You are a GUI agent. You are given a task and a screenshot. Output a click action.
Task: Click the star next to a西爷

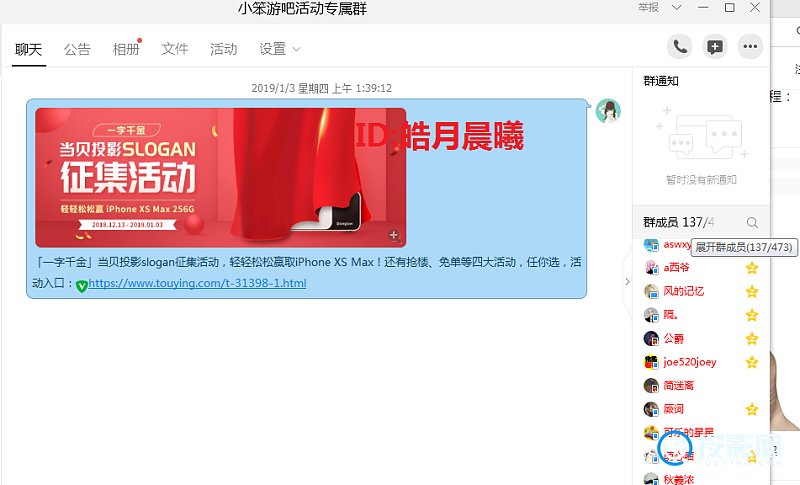(x=752, y=268)
